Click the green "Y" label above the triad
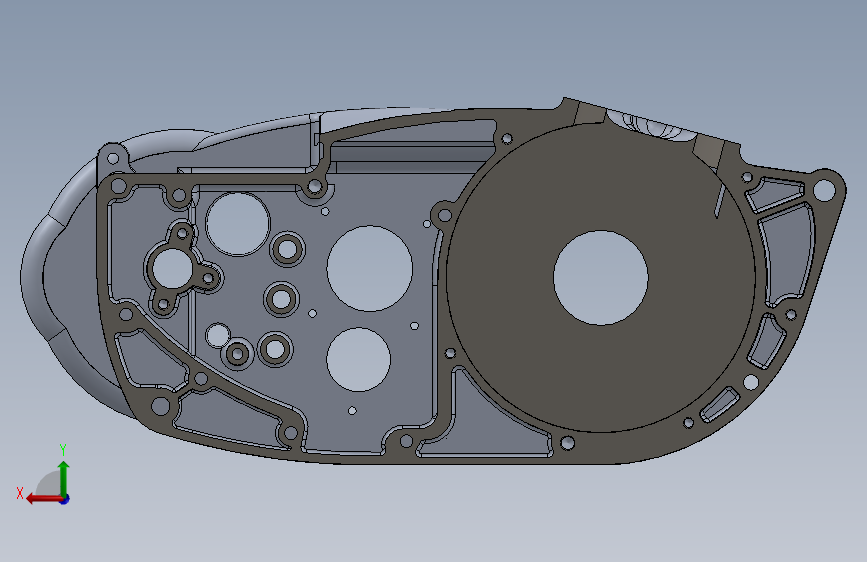This screenshot has height=562, width=867. (63, 450)
